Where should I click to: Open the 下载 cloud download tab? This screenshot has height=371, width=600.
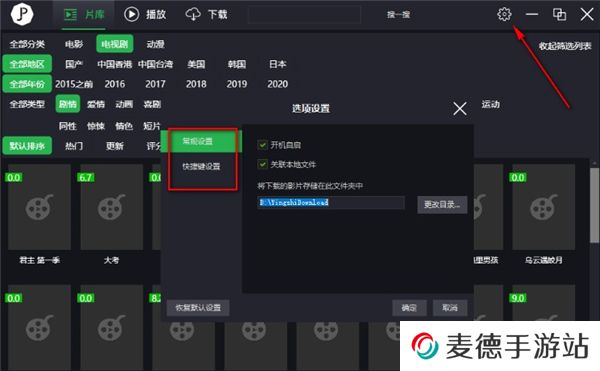(x=206, y=15)
